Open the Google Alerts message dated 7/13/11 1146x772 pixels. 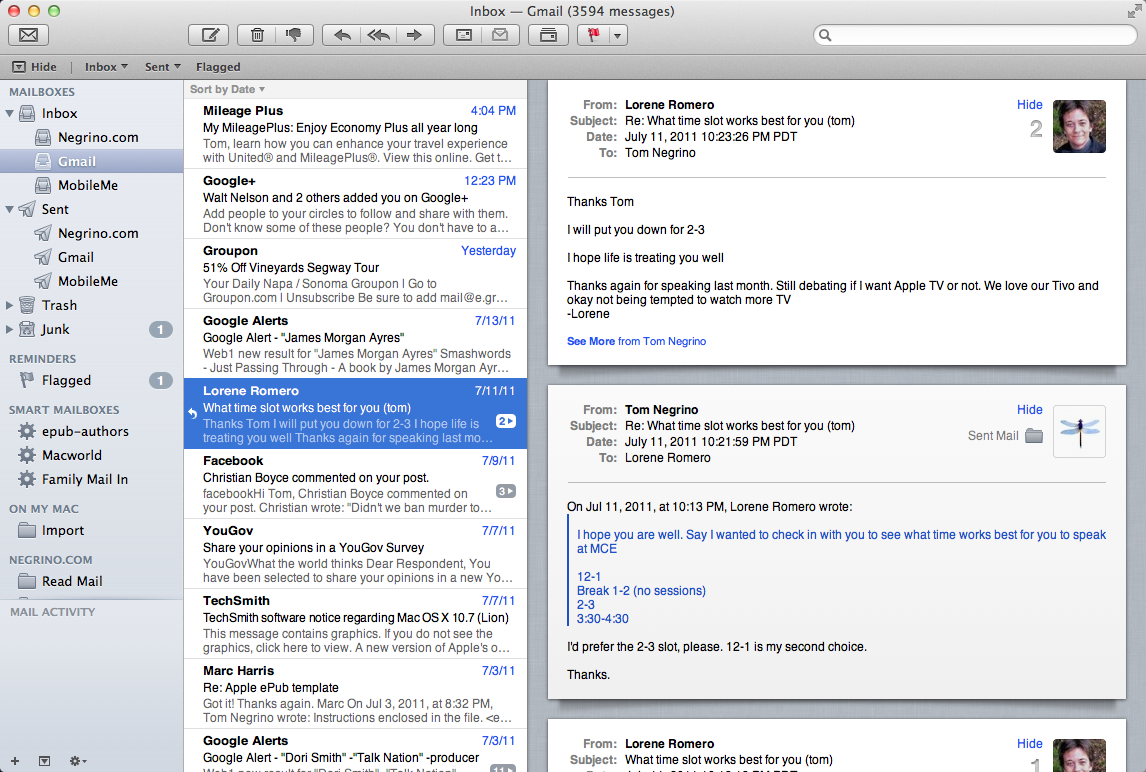coord(355,344)
